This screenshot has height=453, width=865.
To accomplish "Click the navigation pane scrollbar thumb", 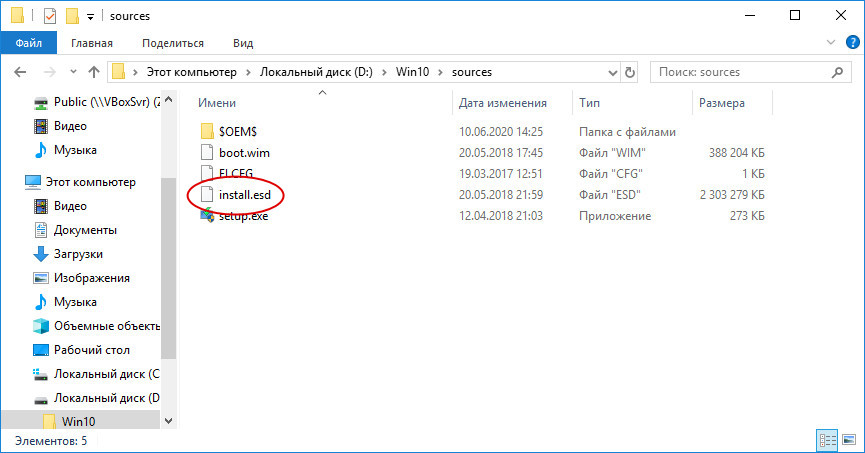I will coord(169,268).
